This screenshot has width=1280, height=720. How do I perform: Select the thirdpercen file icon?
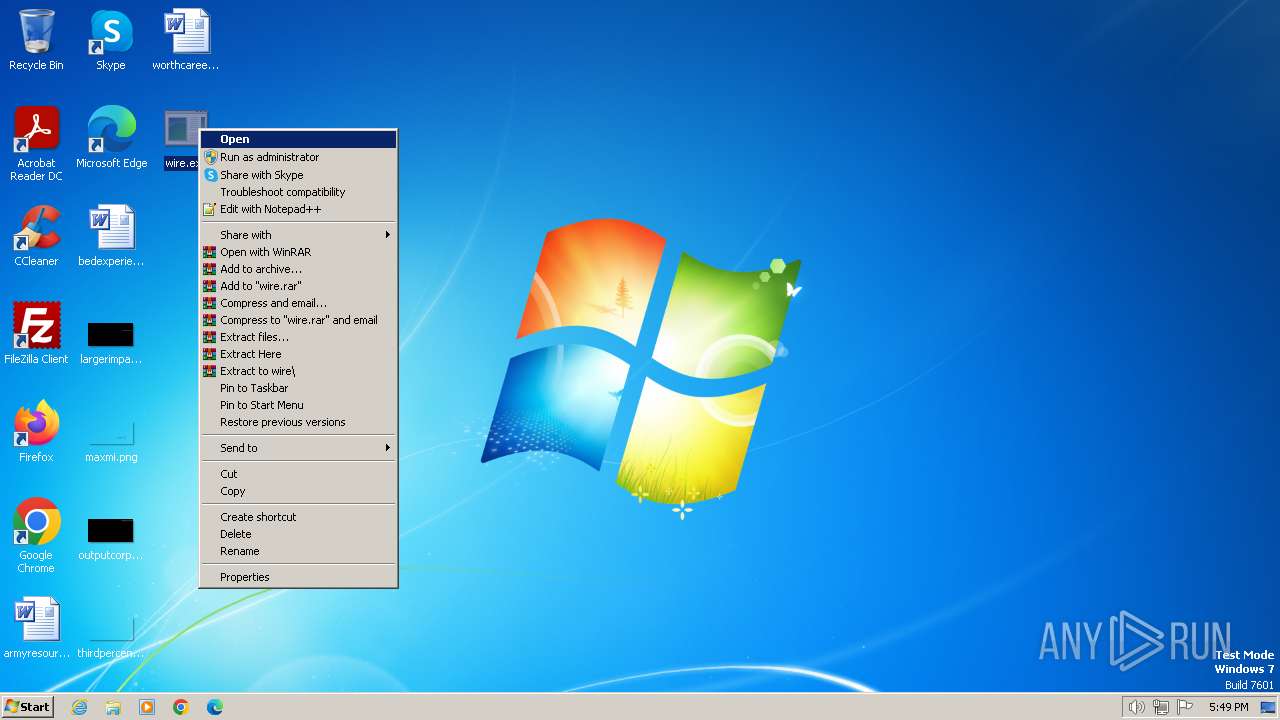[x=111, y=634]
